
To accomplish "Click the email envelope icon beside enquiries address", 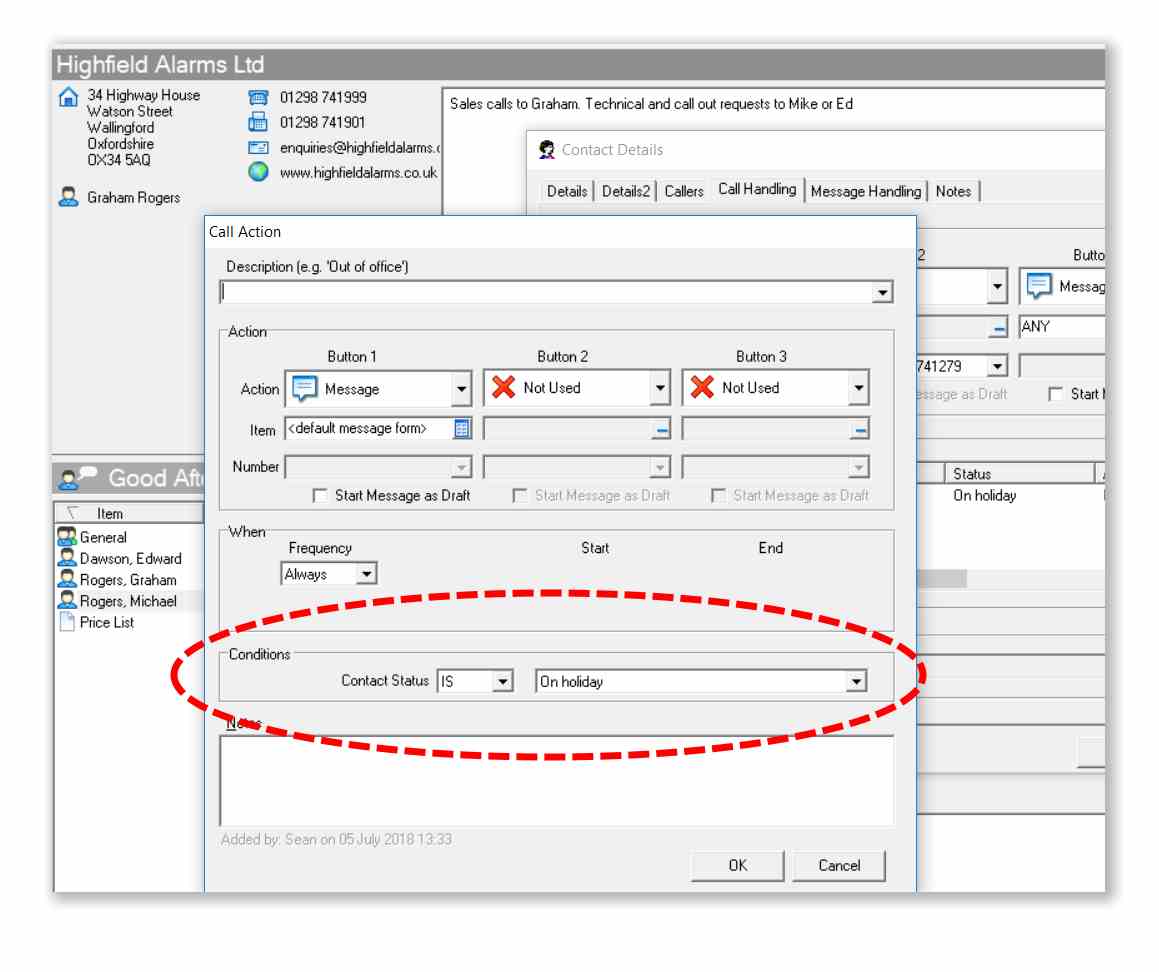I will click(x=258, y=148).
